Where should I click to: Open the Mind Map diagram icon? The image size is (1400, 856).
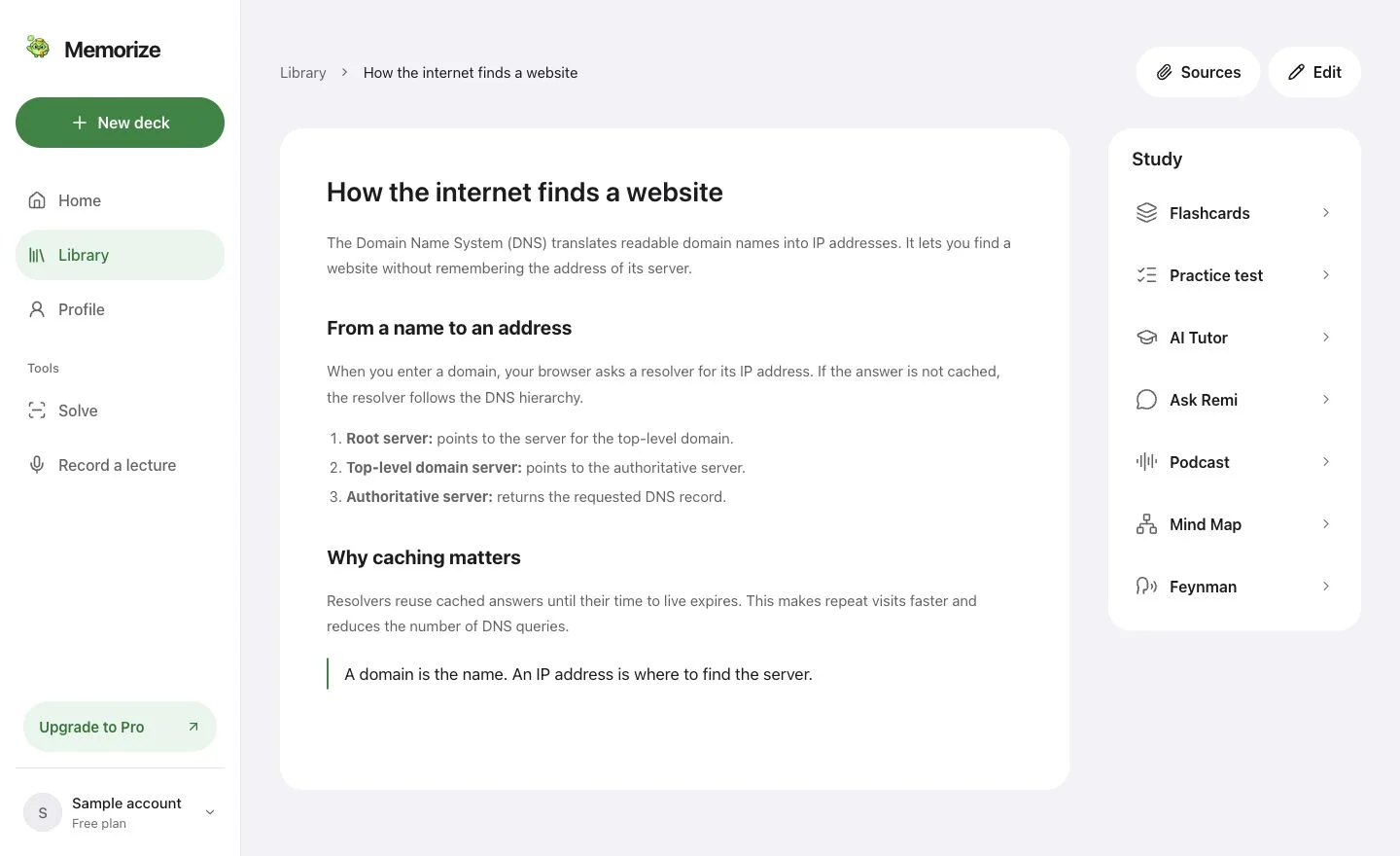click(x=1146, y=524)
